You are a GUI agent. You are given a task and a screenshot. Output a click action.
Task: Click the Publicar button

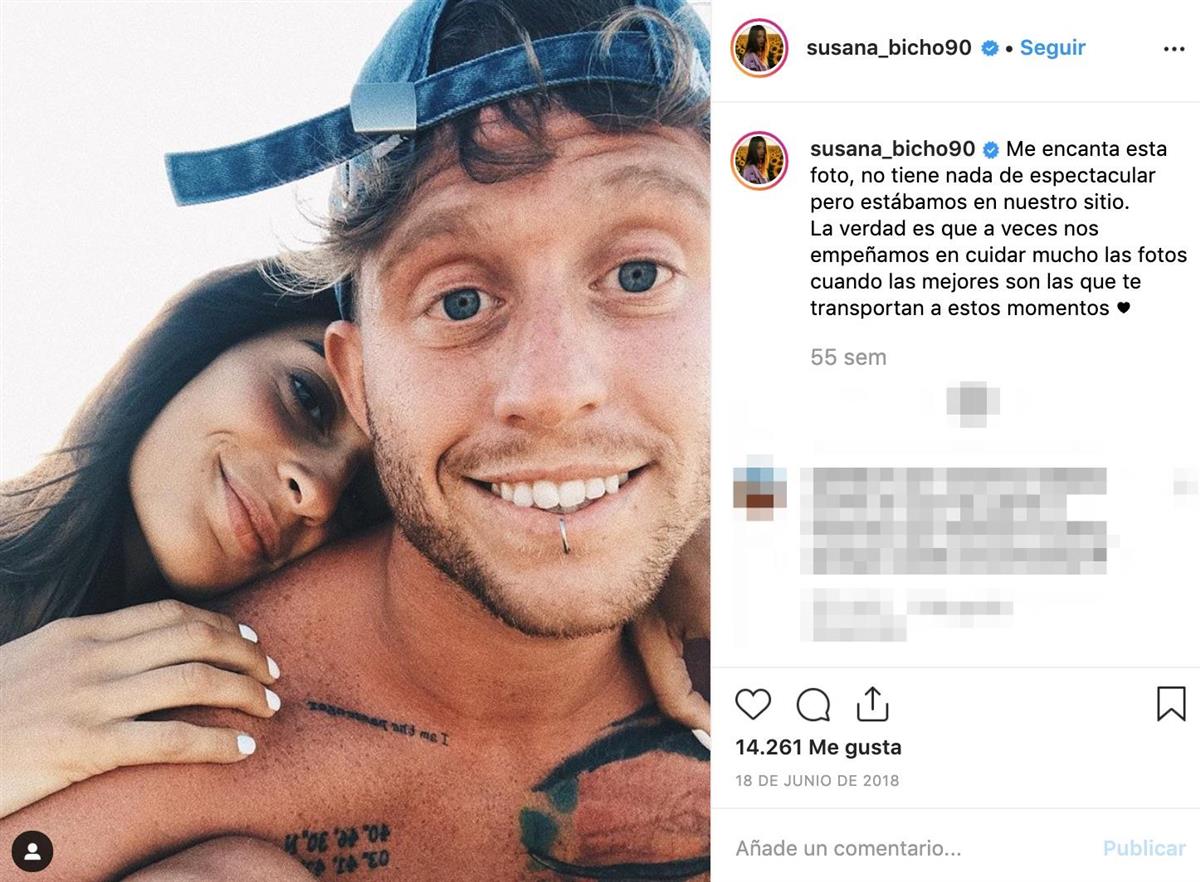tap(1144, 848)
